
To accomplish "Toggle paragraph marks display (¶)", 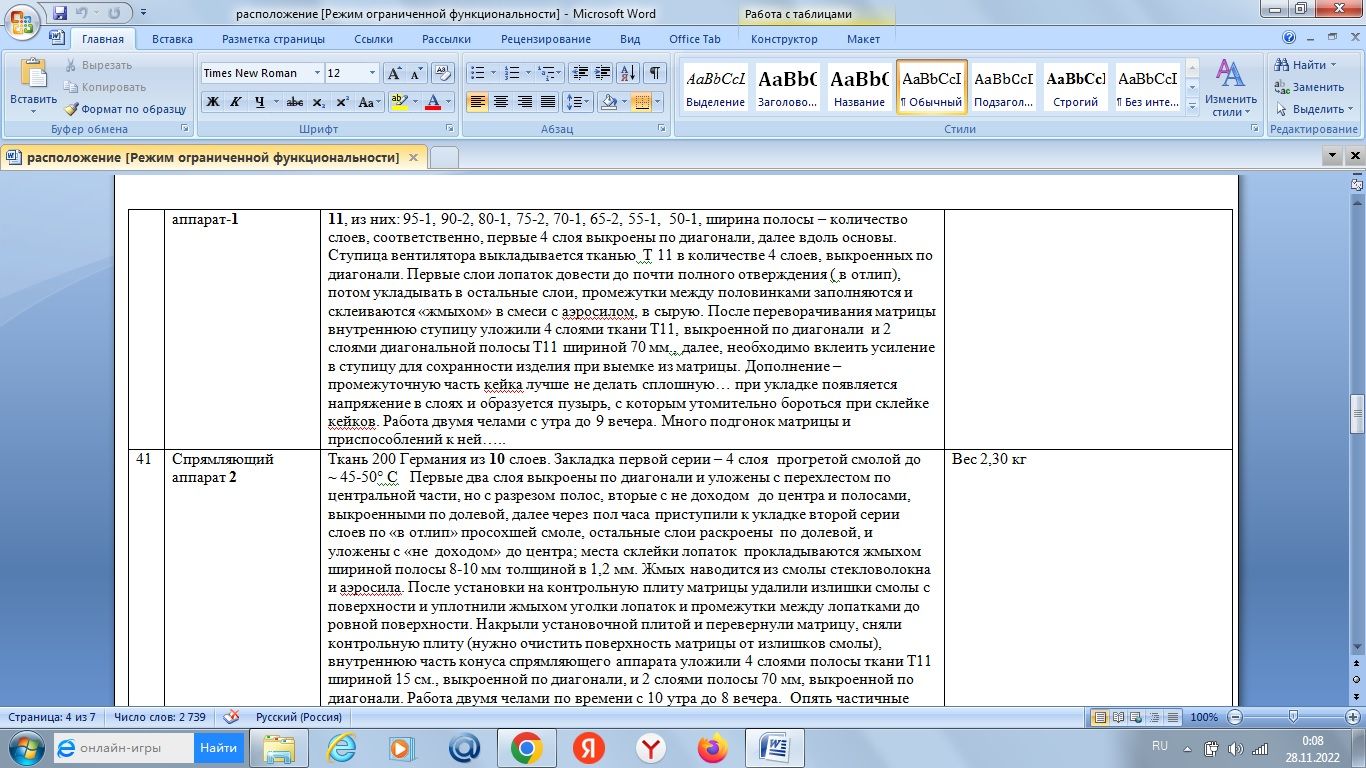I will pyautogui.click(x=655, y=73).
